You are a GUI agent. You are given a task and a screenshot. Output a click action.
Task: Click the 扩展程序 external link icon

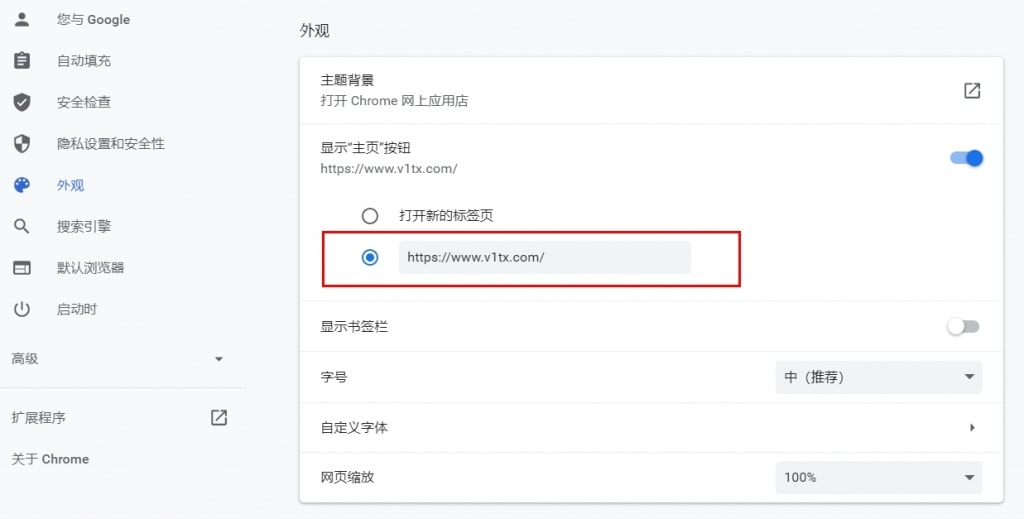[x=219, y=418]
